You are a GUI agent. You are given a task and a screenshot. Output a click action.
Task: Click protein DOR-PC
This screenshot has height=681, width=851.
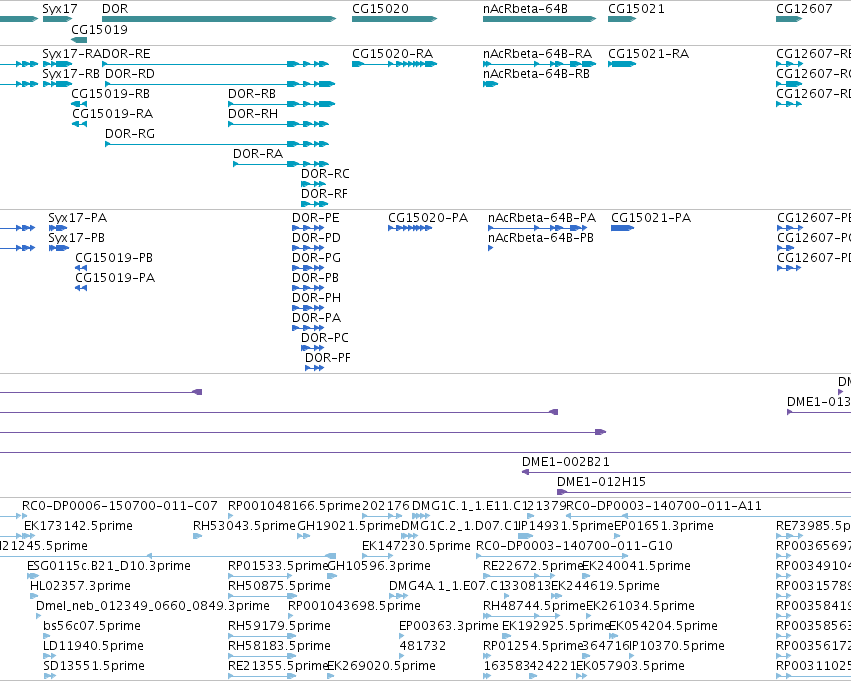tap(313, 348)
